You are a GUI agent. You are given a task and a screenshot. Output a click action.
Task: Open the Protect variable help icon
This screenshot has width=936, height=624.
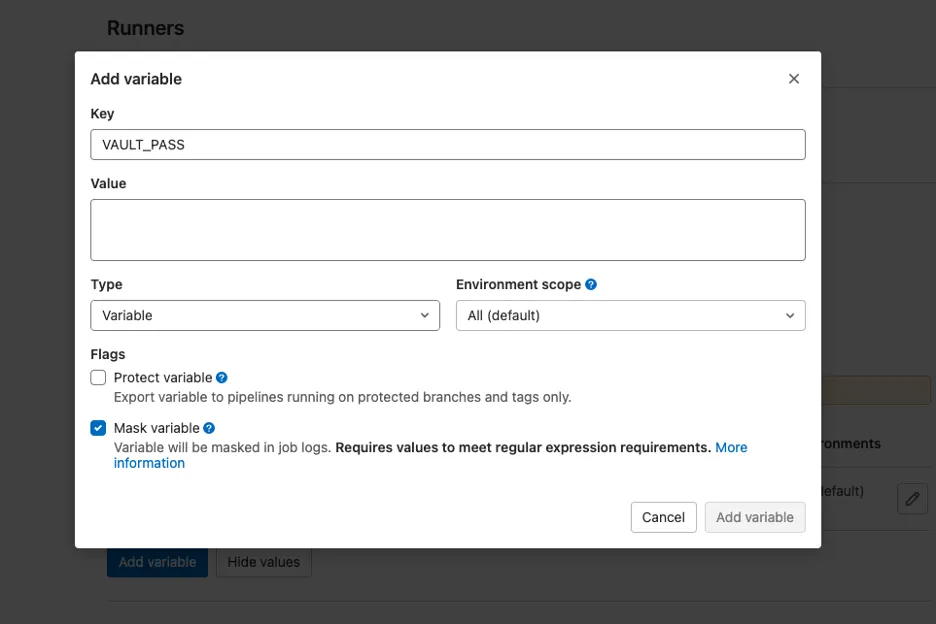[x=222, y=377]
